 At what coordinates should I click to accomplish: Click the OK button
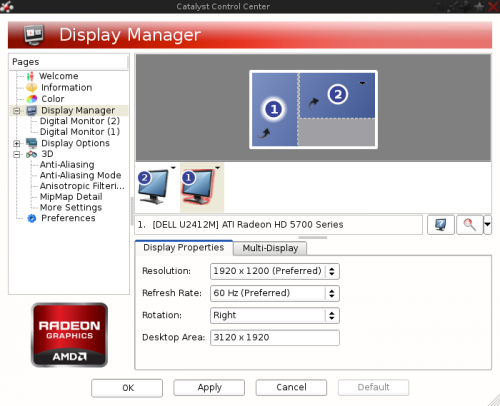pos(127,388)
